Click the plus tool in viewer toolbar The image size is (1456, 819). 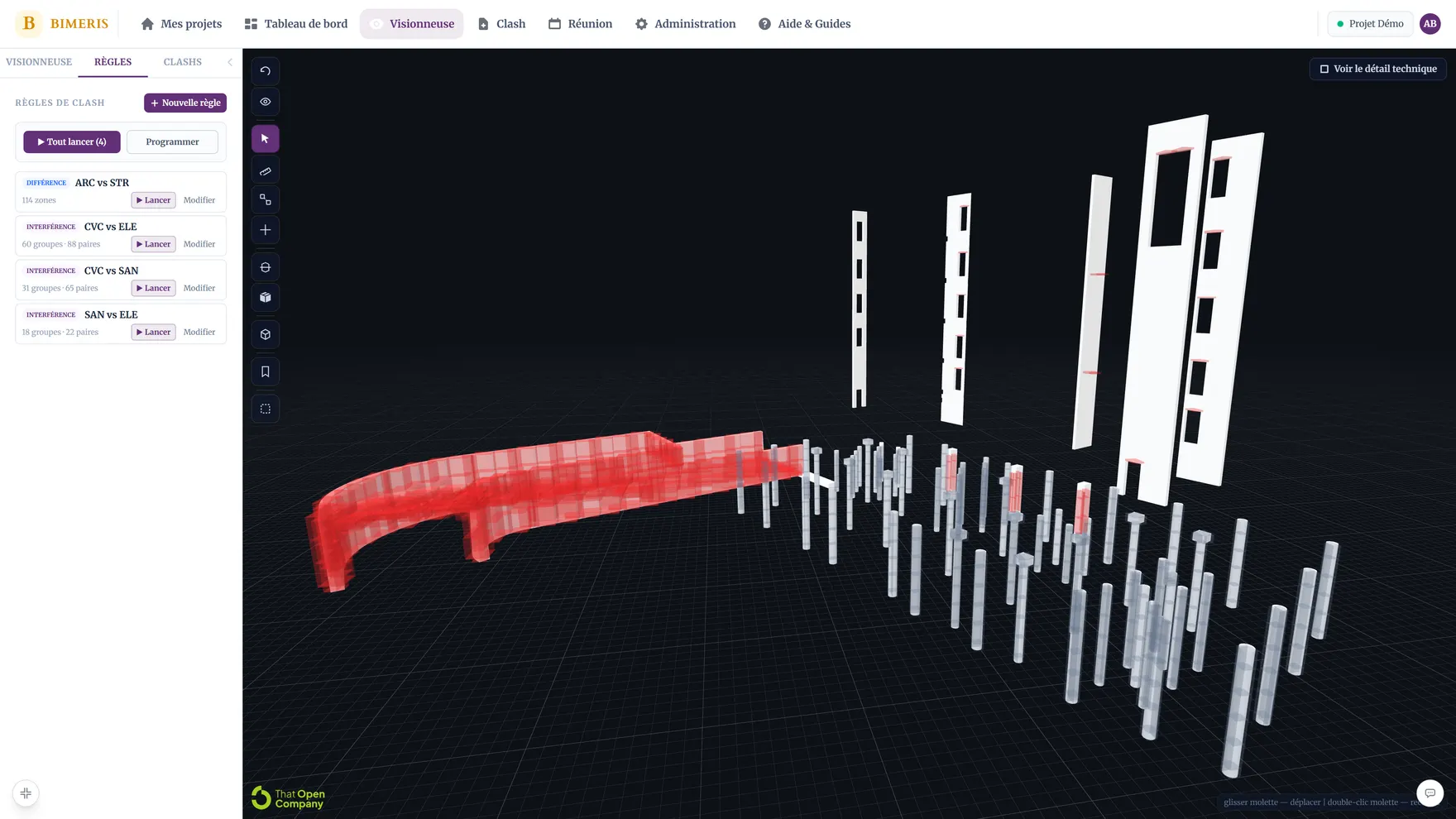coord(266,230)
